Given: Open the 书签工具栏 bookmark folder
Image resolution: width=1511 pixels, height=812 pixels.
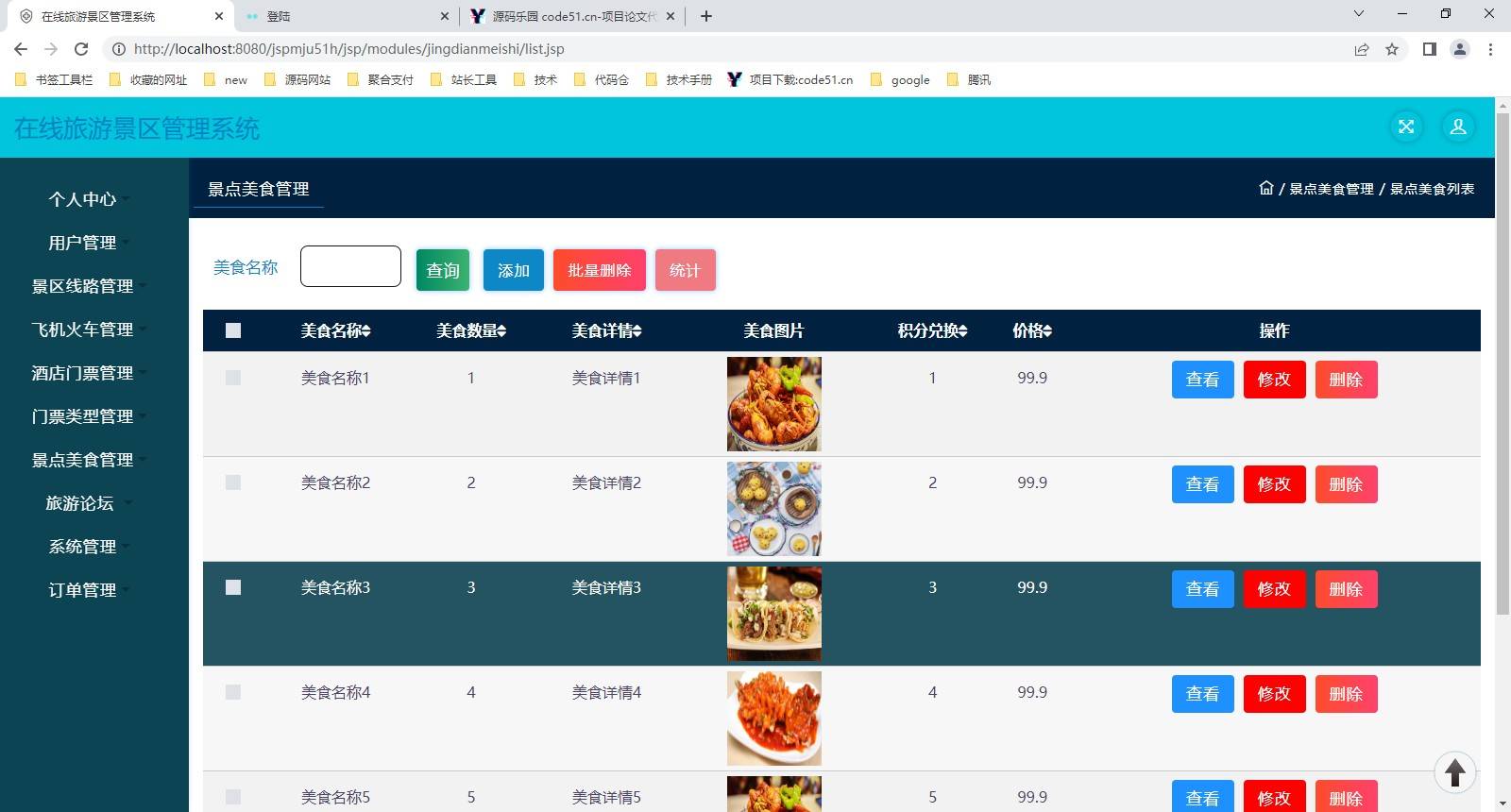Looking at the screenshot, I should tap(54, 80).
